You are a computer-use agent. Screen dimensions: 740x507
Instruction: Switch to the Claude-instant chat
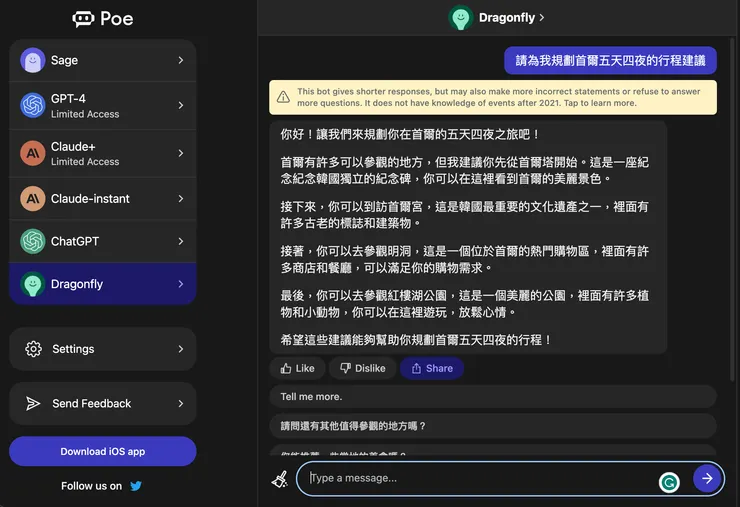tap(102, 199)
